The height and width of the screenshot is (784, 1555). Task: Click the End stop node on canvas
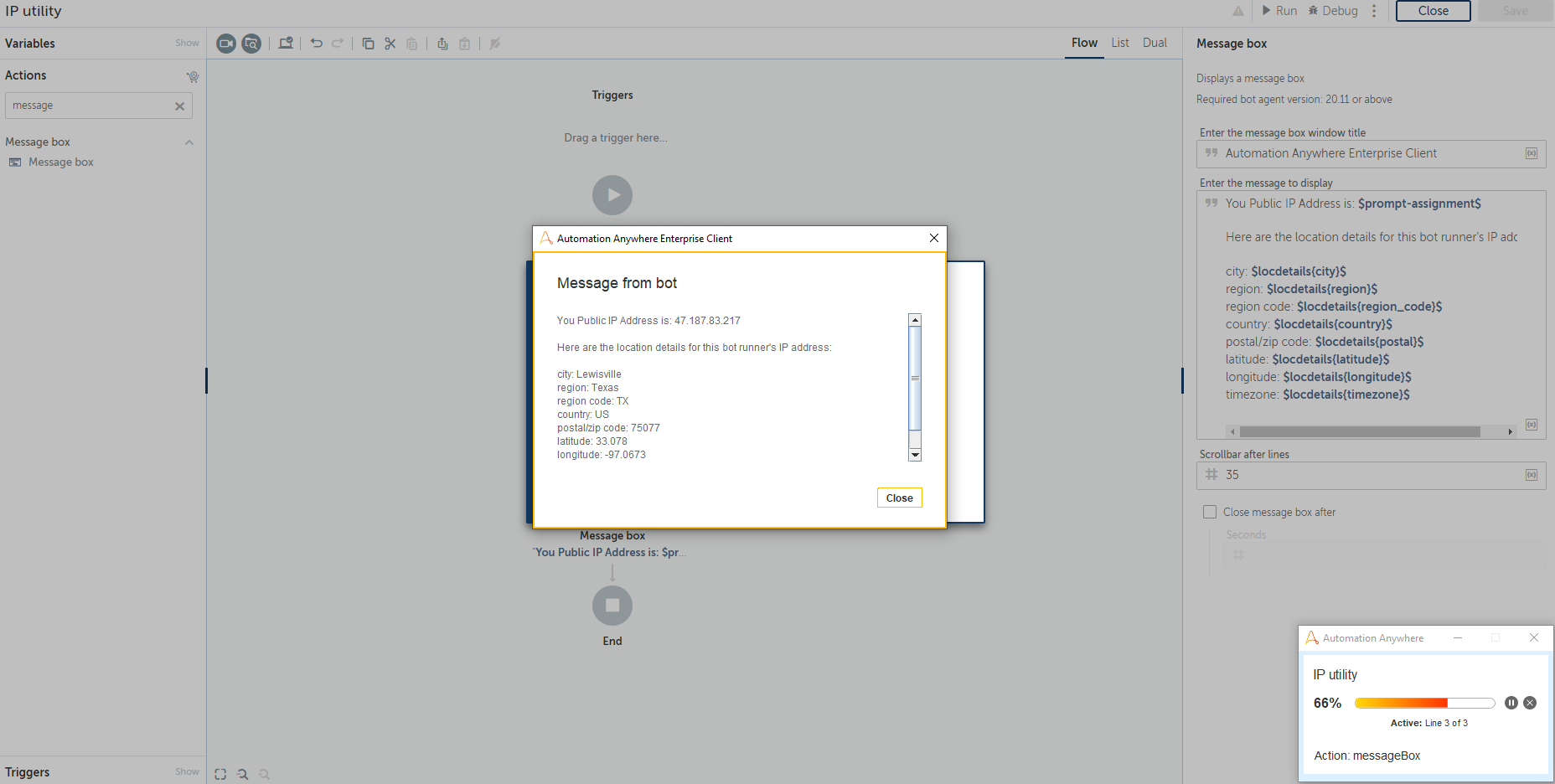pyautogui.click(x=612, y=606)
